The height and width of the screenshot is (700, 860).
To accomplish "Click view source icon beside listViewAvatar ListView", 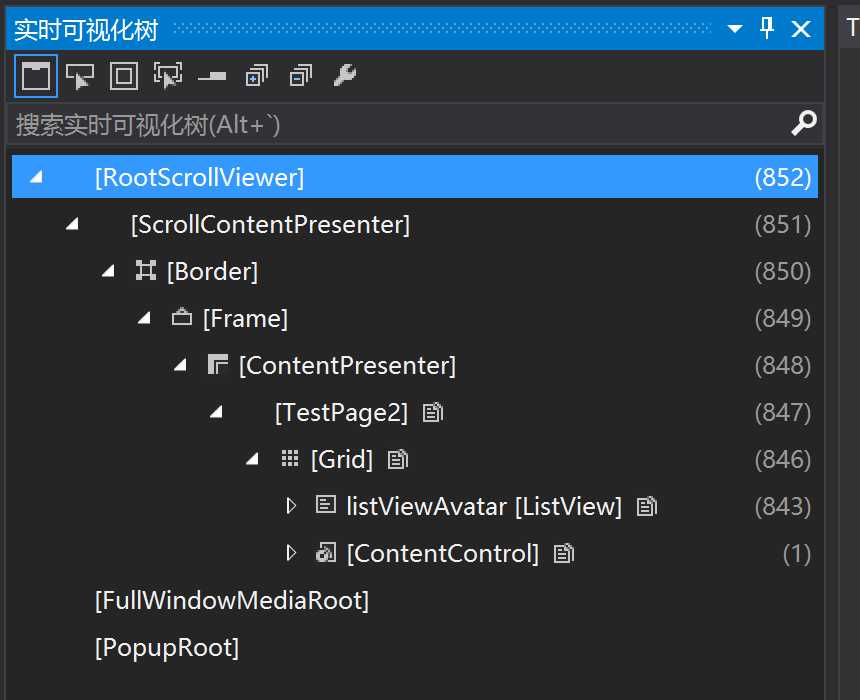I will (647, 507).
